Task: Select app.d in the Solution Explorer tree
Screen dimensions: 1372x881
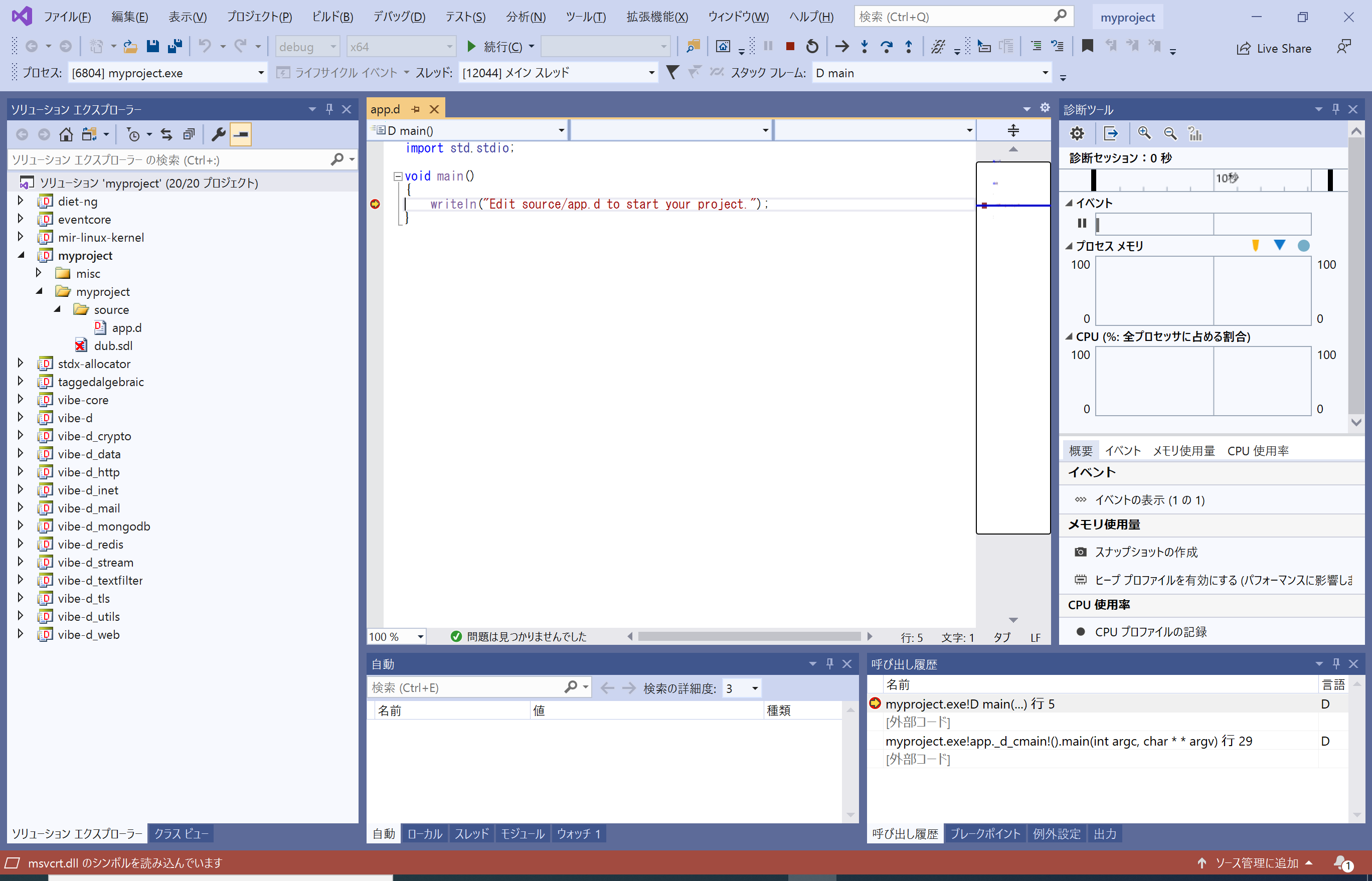Action: click(x=126, y=328)
